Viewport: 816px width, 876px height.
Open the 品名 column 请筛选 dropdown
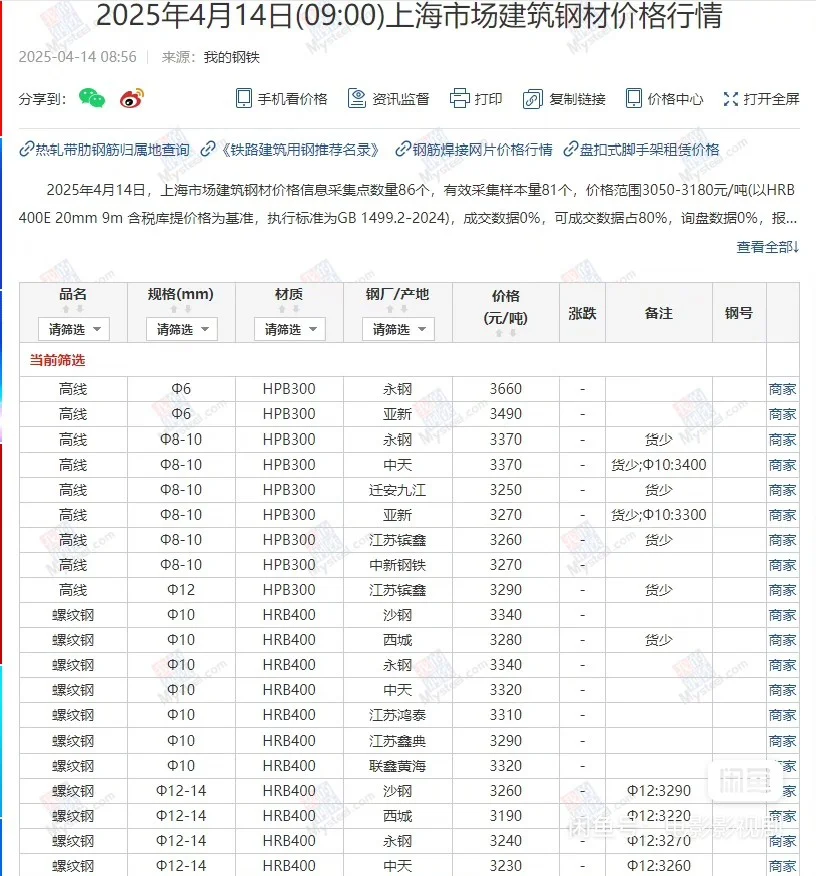[x=73, y=328]
